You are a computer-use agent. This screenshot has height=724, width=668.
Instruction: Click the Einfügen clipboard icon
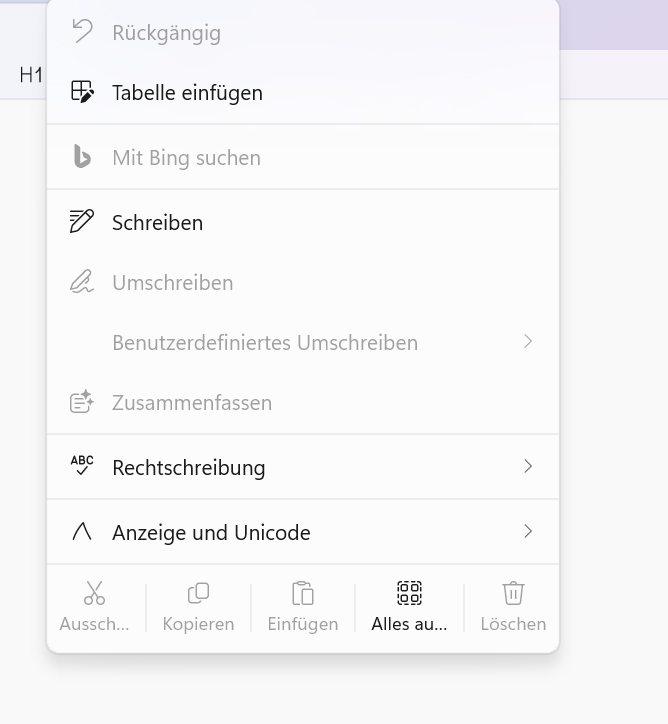[x=303, y=593]
